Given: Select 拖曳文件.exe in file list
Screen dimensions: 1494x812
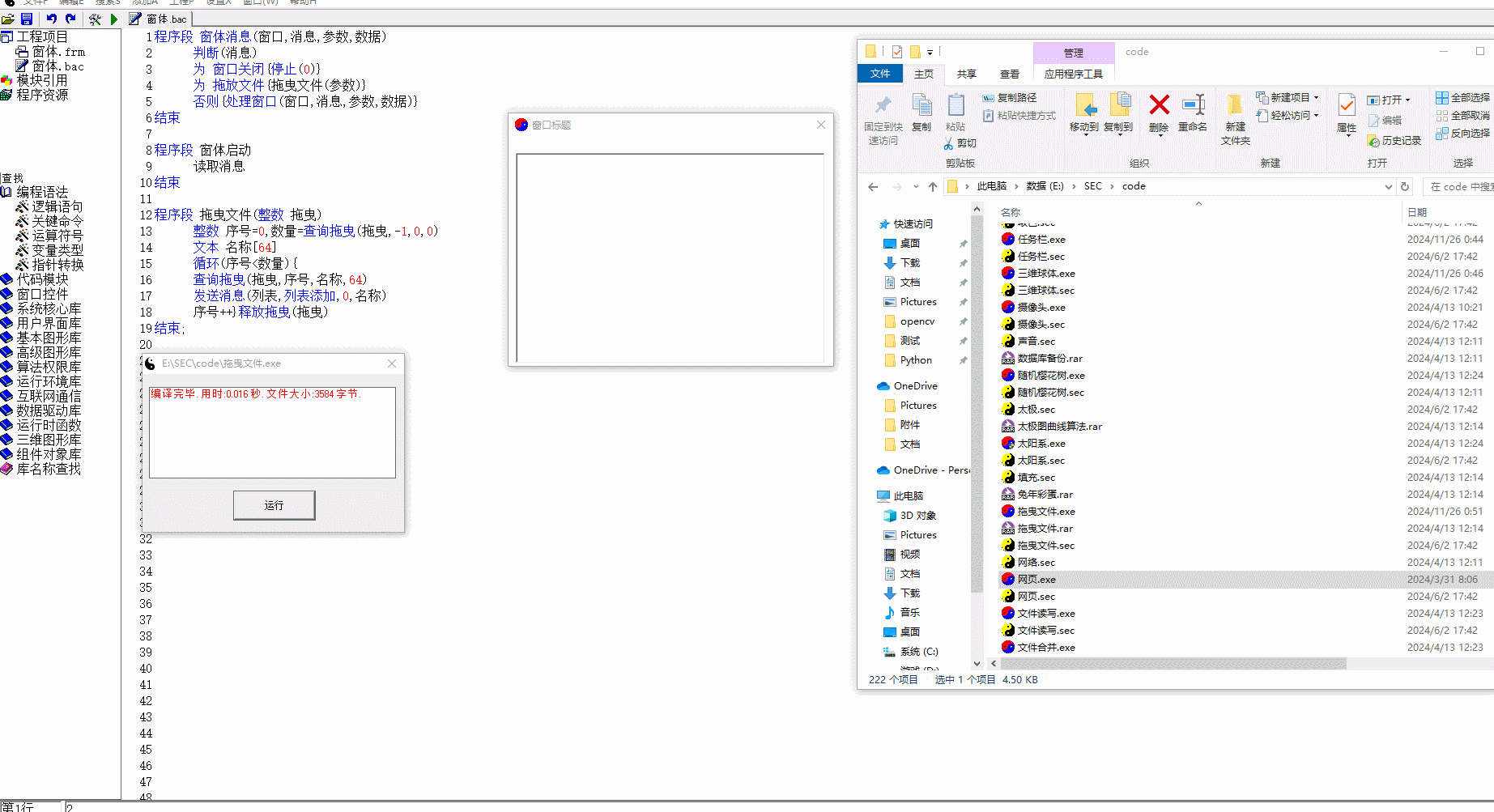Looking at the screenshot, I should coord(1038,512).
